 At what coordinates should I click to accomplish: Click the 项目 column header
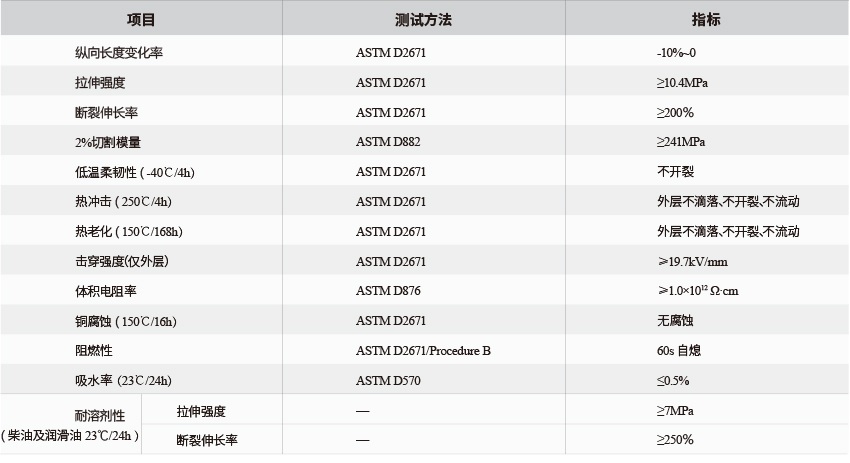(141, 20)
